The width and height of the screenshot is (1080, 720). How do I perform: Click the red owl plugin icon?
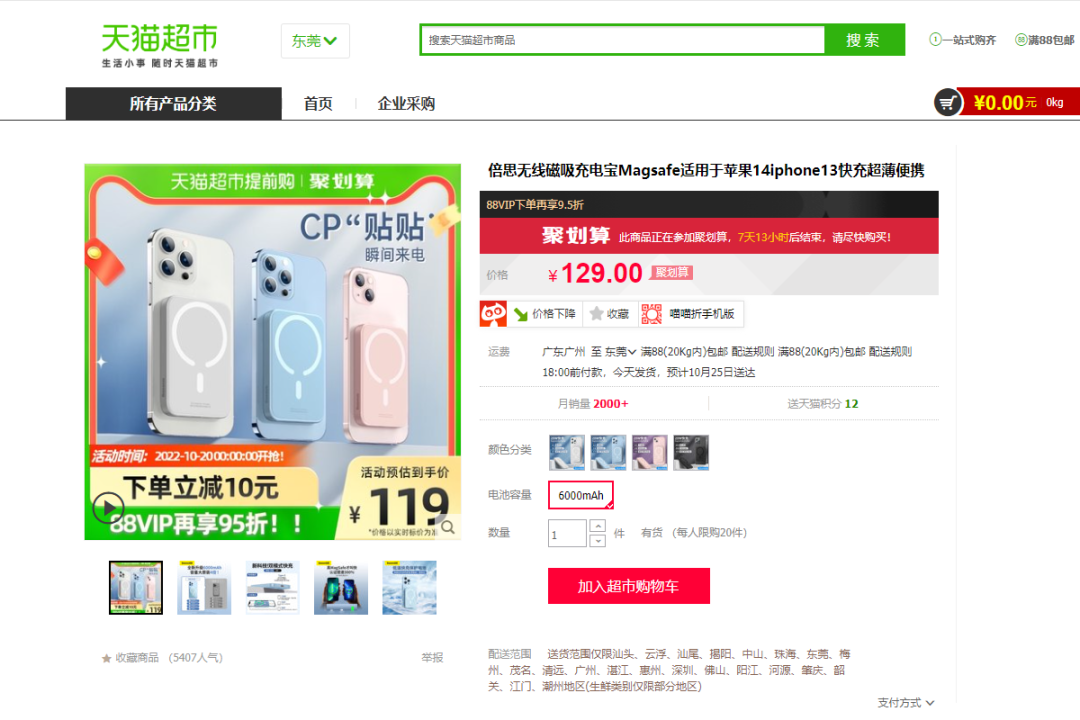pyautogui.click(x=493, y=313)
